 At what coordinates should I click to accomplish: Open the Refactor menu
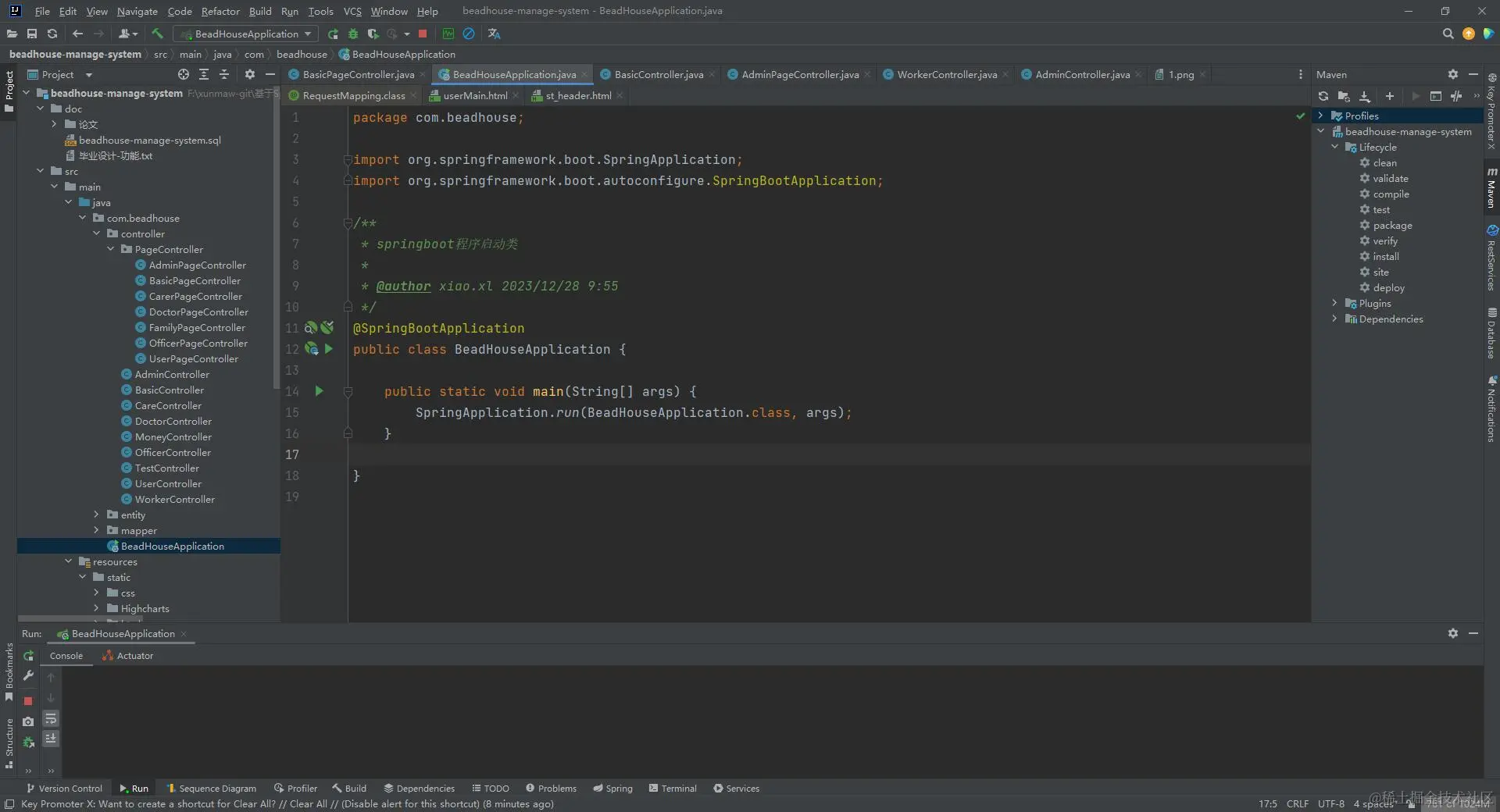[x=220, y=11]
